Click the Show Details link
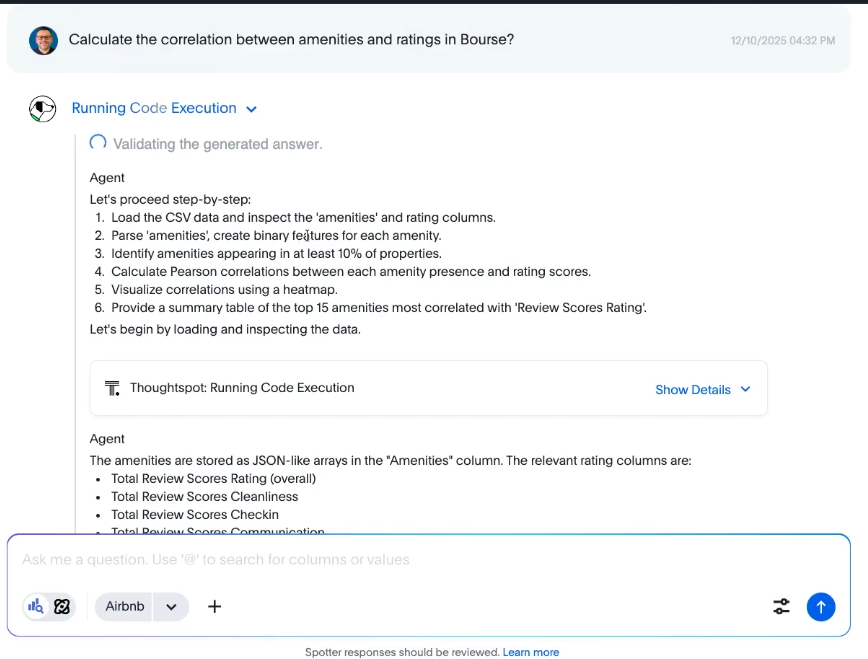This screenshot has height=659, width=868. point(692,389)
